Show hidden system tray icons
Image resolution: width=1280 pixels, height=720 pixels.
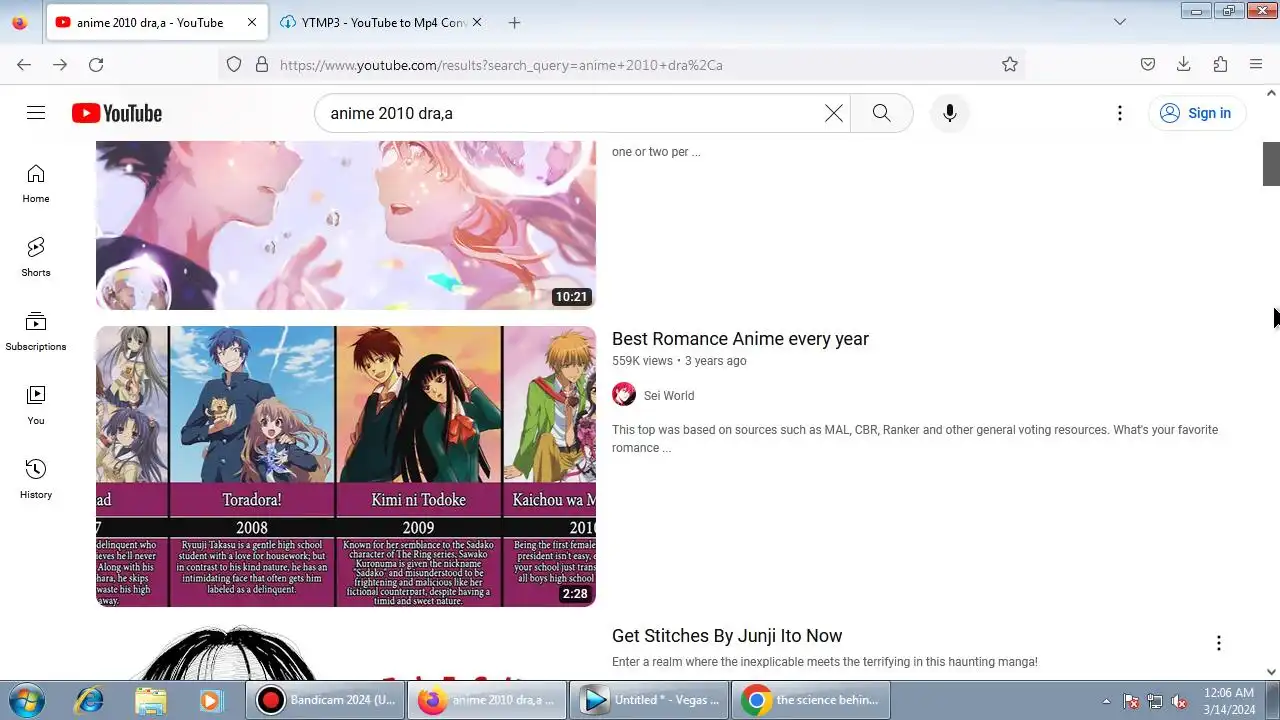pos(1106,701)
